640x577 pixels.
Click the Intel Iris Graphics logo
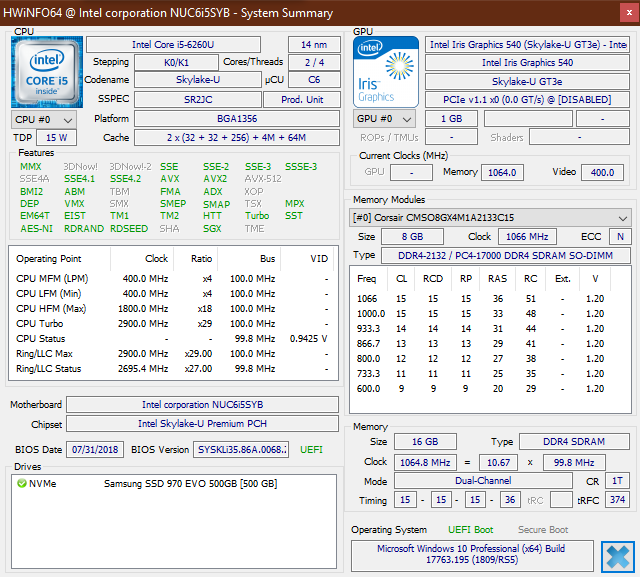pyautogui.click(x=386, y=72)
